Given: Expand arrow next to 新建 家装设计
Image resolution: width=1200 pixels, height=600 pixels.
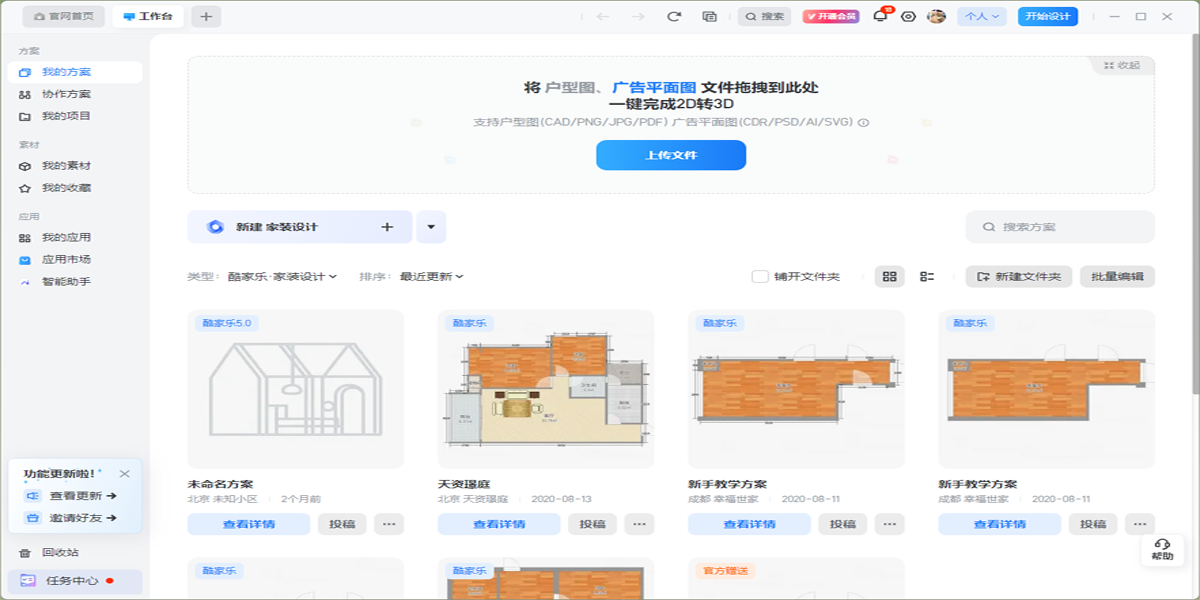Looking at the screenshot, I should pyautogui.click(x=431, y=227).
